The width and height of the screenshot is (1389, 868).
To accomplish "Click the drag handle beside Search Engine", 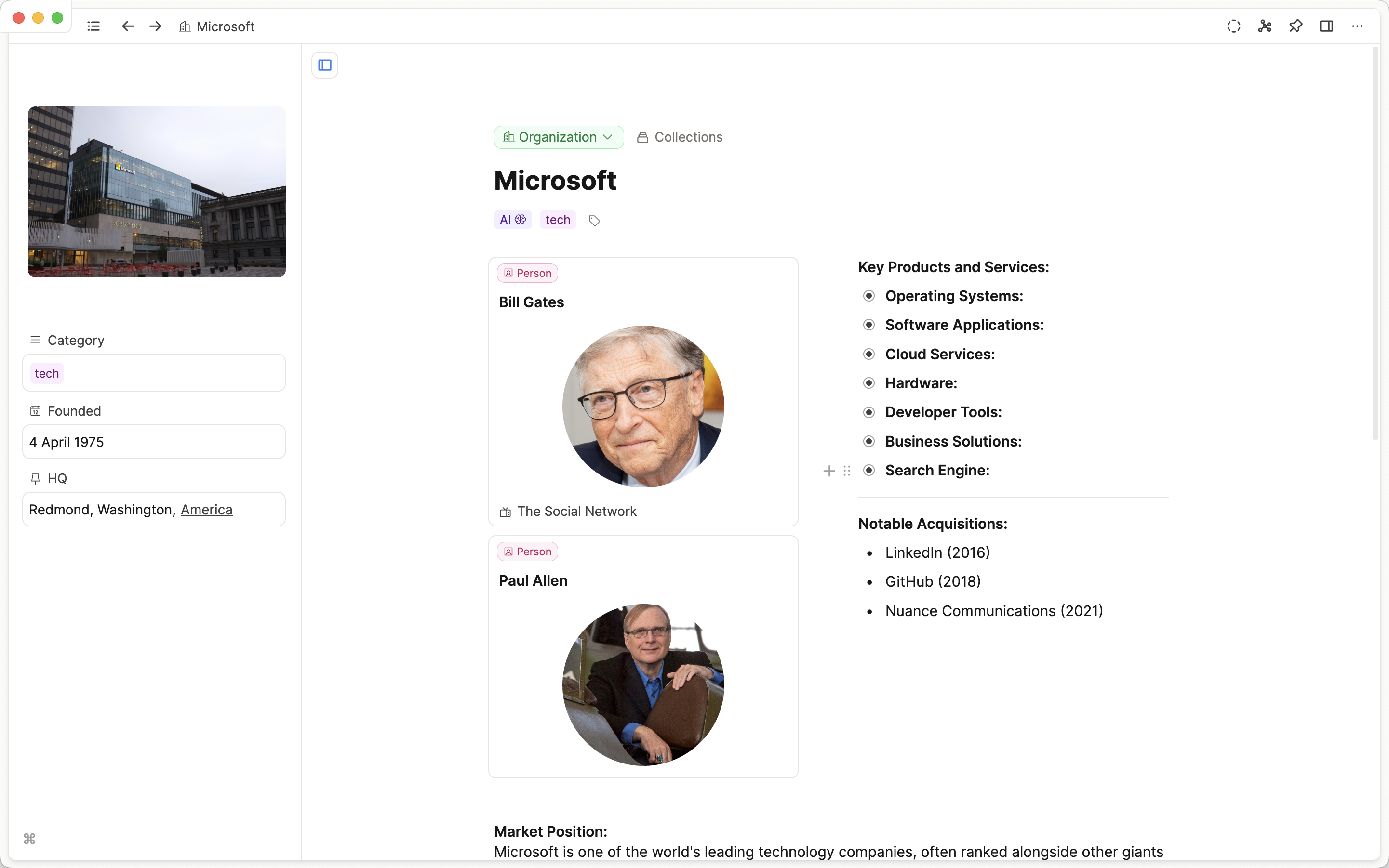I will [x=847, y=471].
